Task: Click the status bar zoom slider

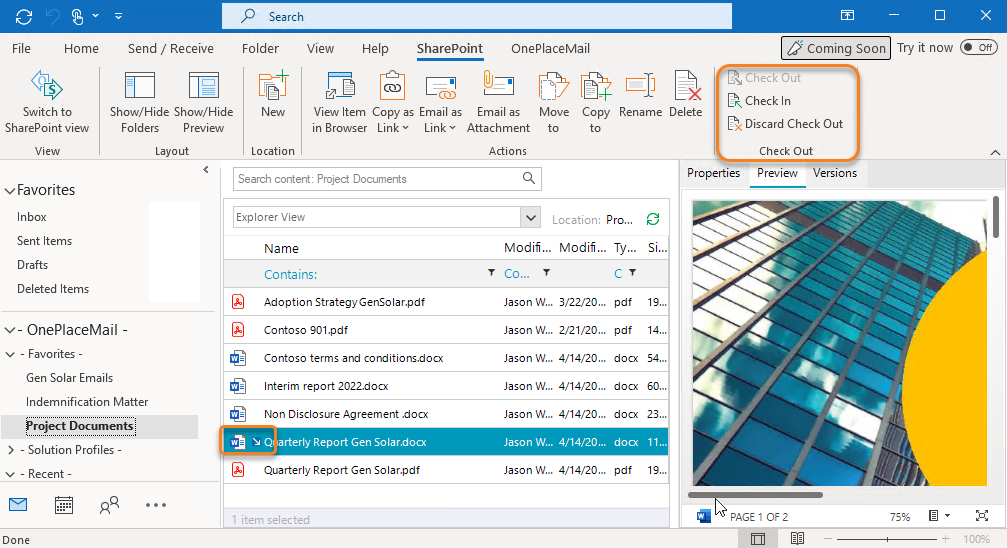Action: coord(887,539)
